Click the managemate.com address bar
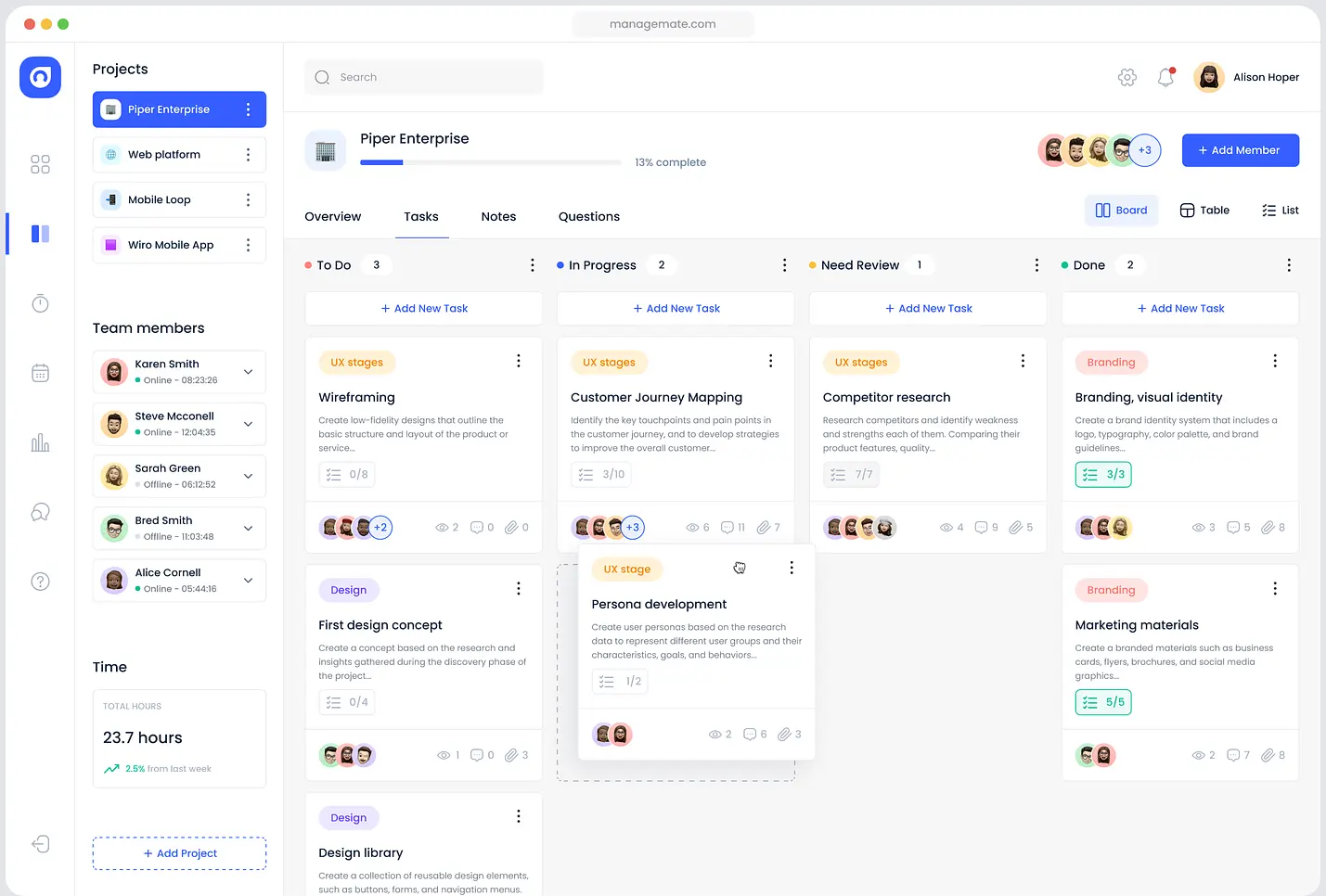 (663, 24)
